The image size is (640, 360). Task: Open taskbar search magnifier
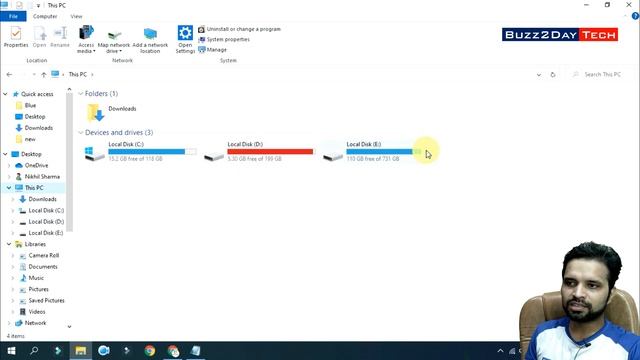(34, 351)
